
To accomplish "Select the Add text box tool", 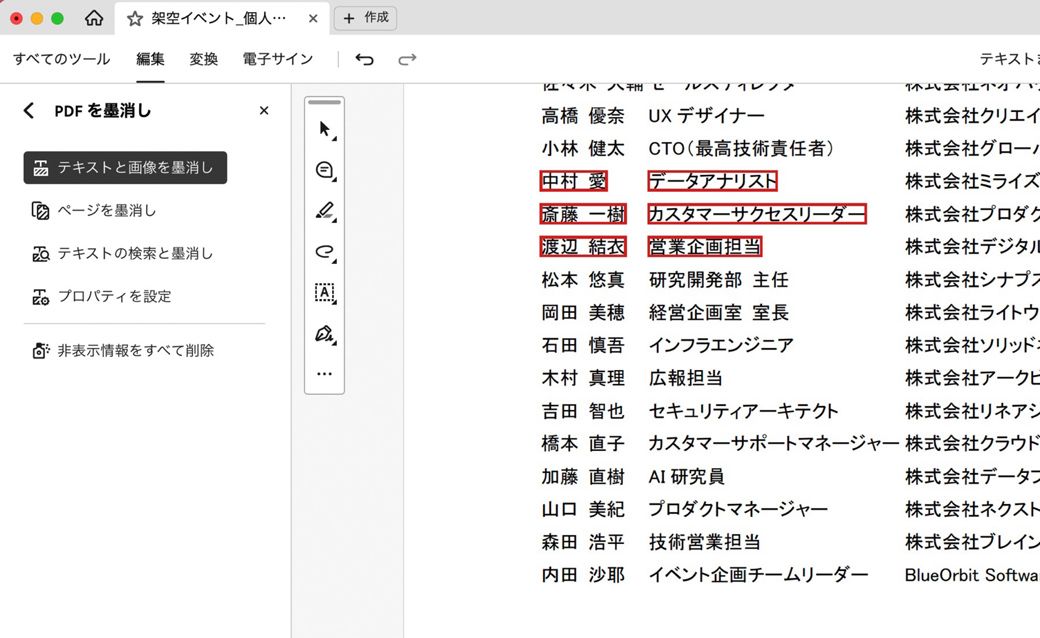I will click(322, 292).
